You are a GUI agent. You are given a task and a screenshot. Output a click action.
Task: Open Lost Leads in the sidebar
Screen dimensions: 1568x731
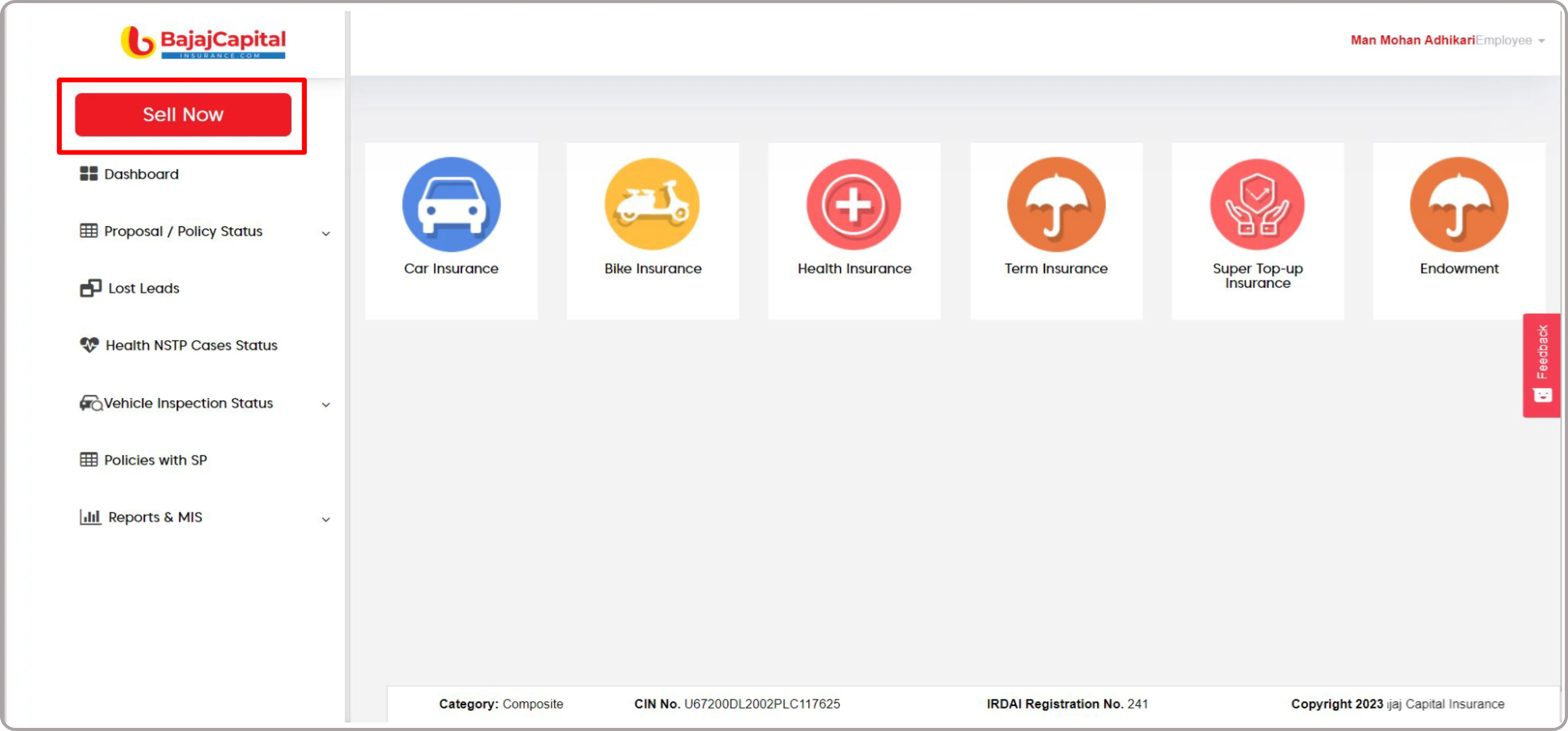tap(144, 288)
